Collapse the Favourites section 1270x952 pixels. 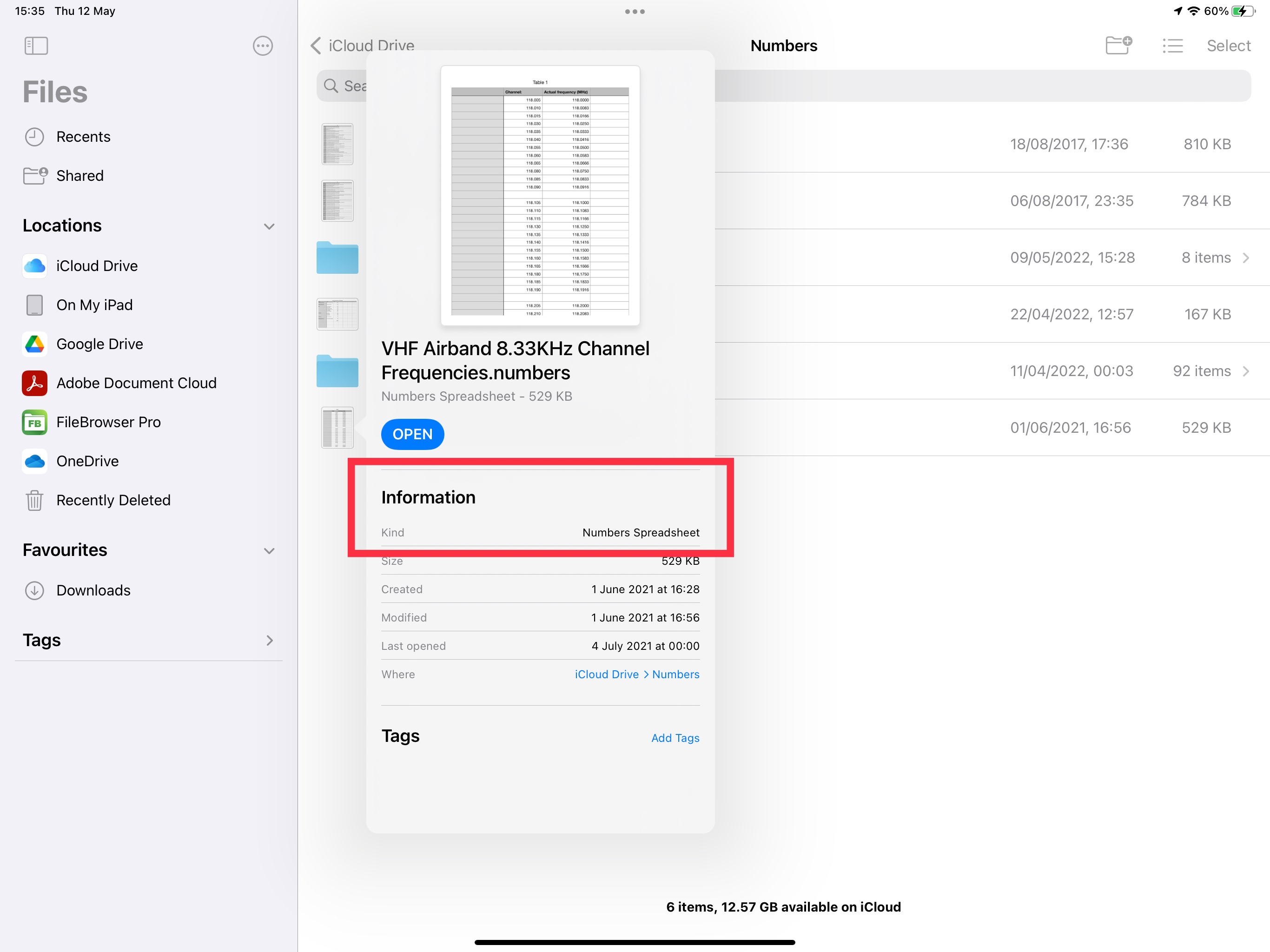tap(269, 551)
